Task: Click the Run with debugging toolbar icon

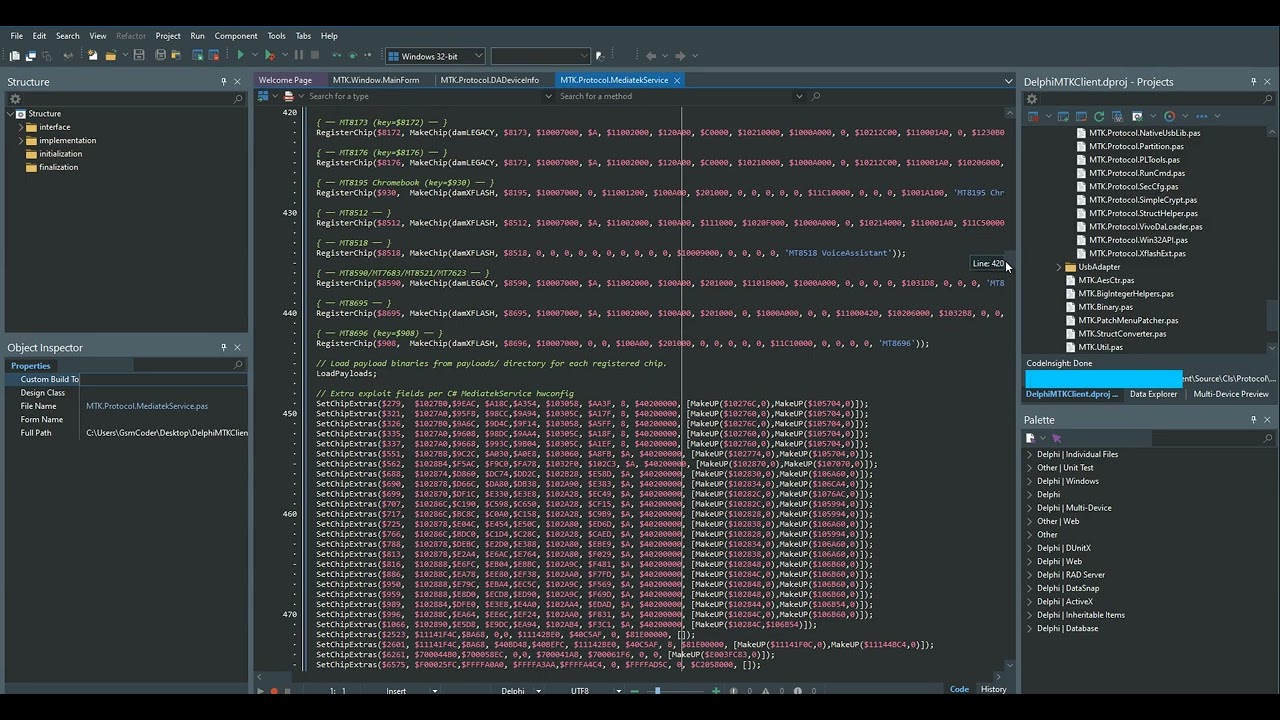Action: pos(270,55)
